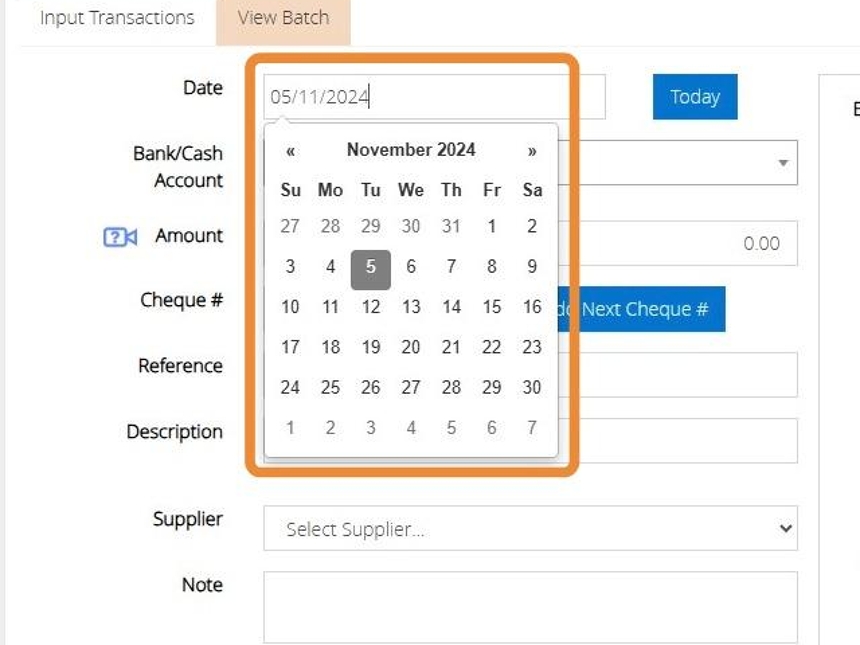This screenshot has width=860, height=645.
Task: Pick November 15 in the calendar
Action: 492,307
